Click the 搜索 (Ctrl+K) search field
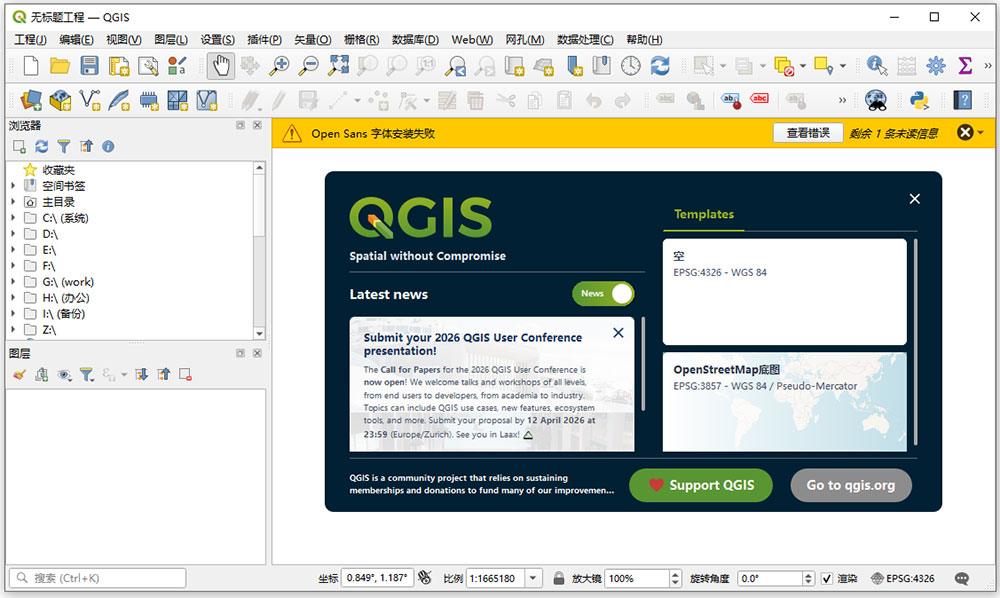1000x598 pixels. point(97,577)
